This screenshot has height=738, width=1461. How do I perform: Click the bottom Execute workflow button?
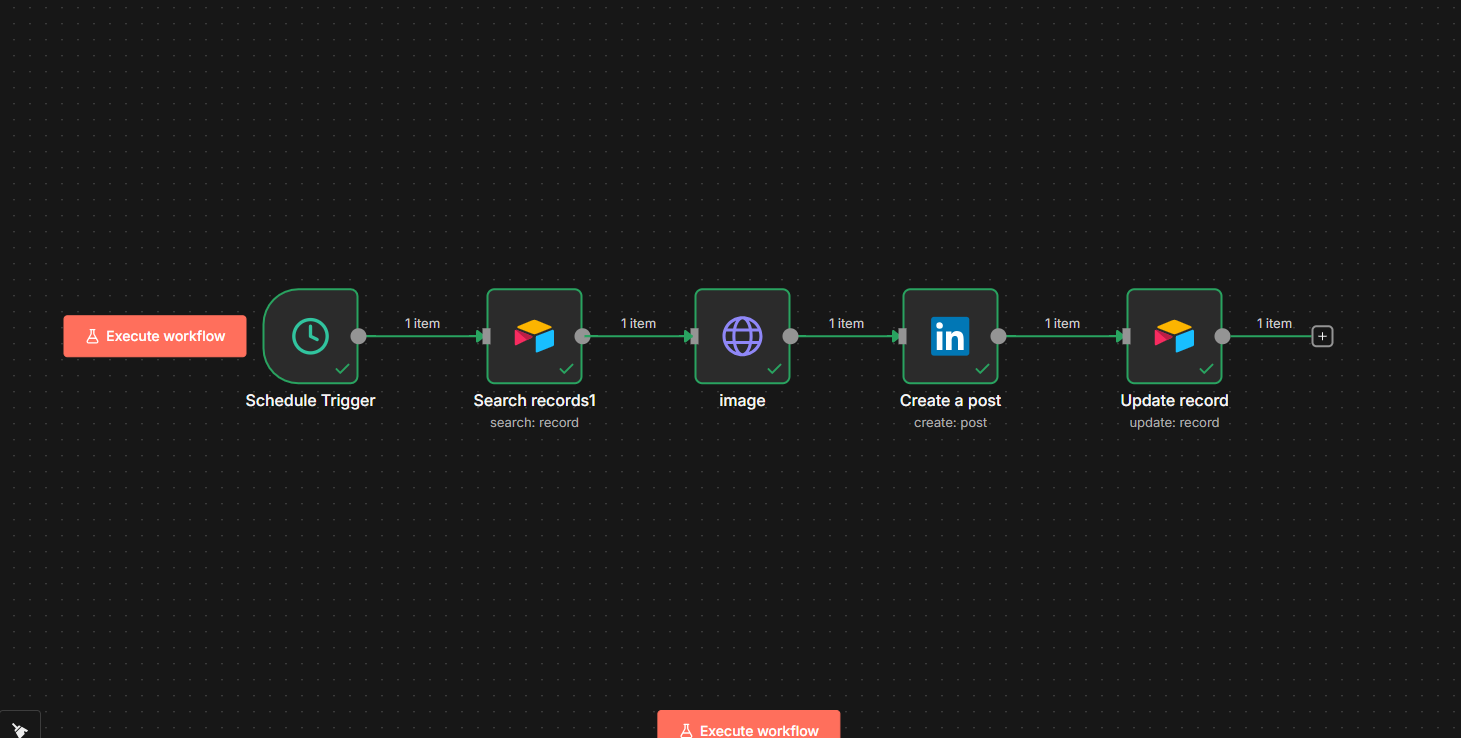click(x=748, y=730)
